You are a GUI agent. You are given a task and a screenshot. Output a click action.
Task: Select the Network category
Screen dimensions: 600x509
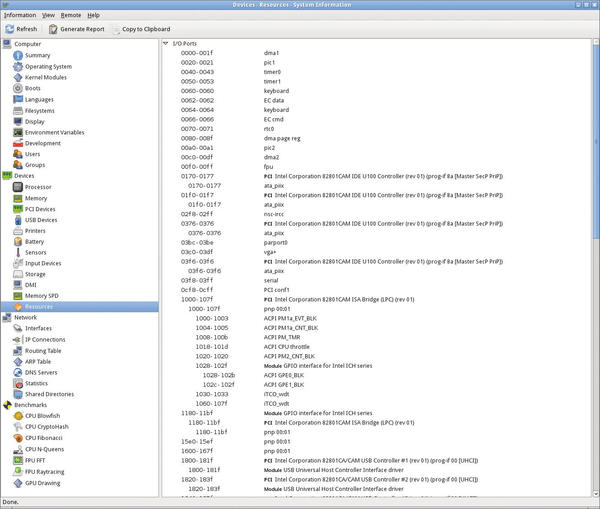(x=26, y=317)
